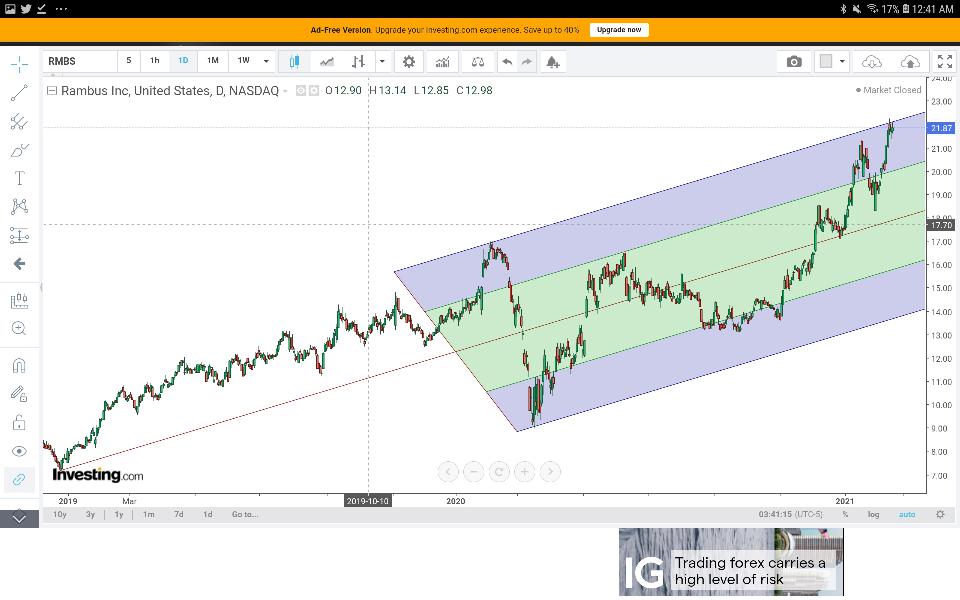Click the Upgrade now button
Image resolution: width=960 pixels, height=600 pixels.
point(619,29)
